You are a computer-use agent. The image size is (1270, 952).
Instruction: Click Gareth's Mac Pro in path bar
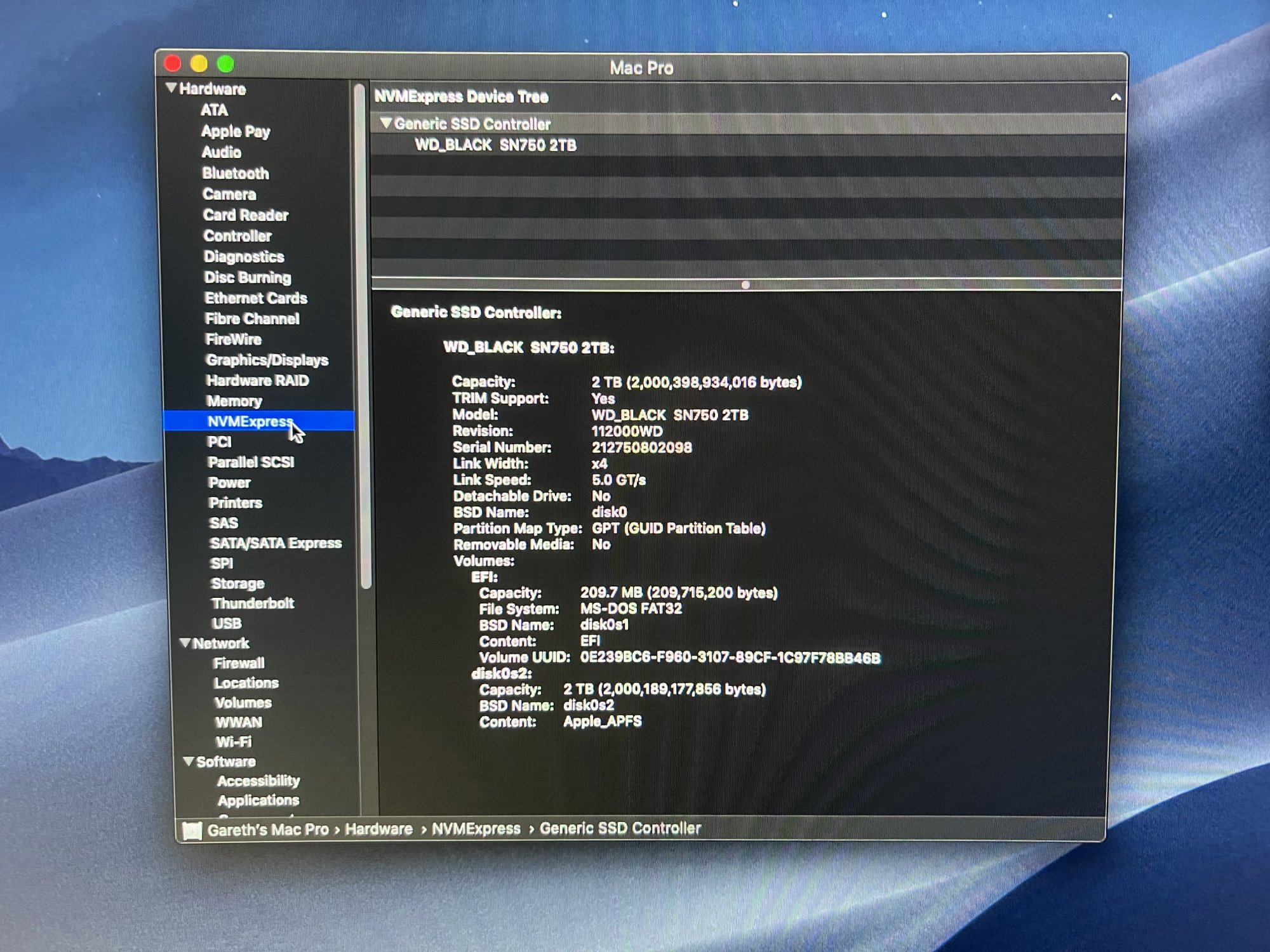(x=267, y=830)
